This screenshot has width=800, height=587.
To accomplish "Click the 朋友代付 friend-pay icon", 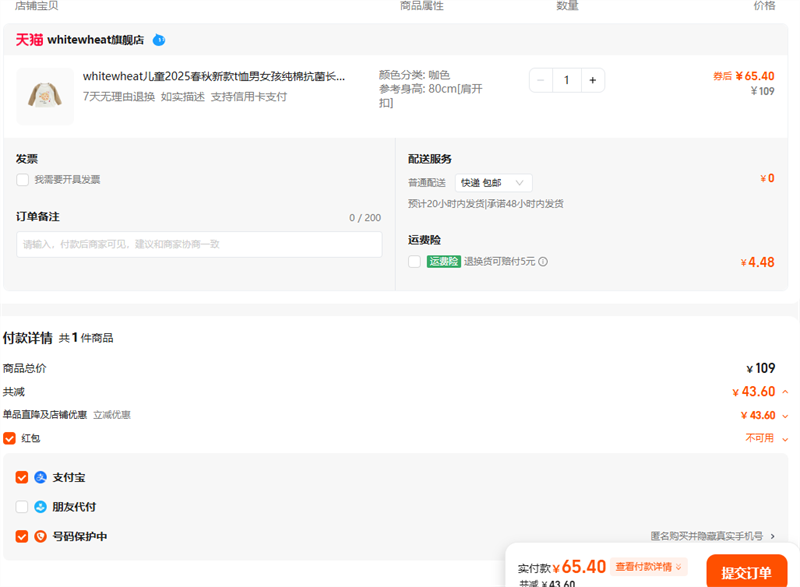I will [x=41, y=507].
